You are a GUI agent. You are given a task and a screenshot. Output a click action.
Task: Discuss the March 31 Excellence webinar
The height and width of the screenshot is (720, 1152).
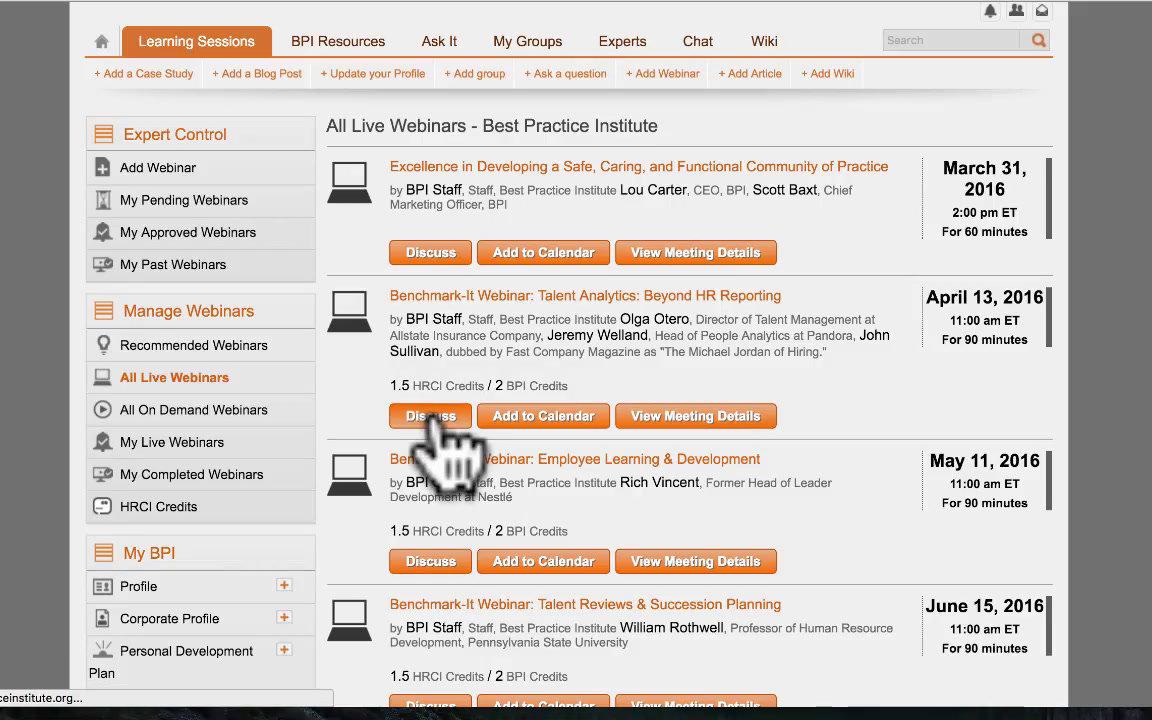pos(431,253)
